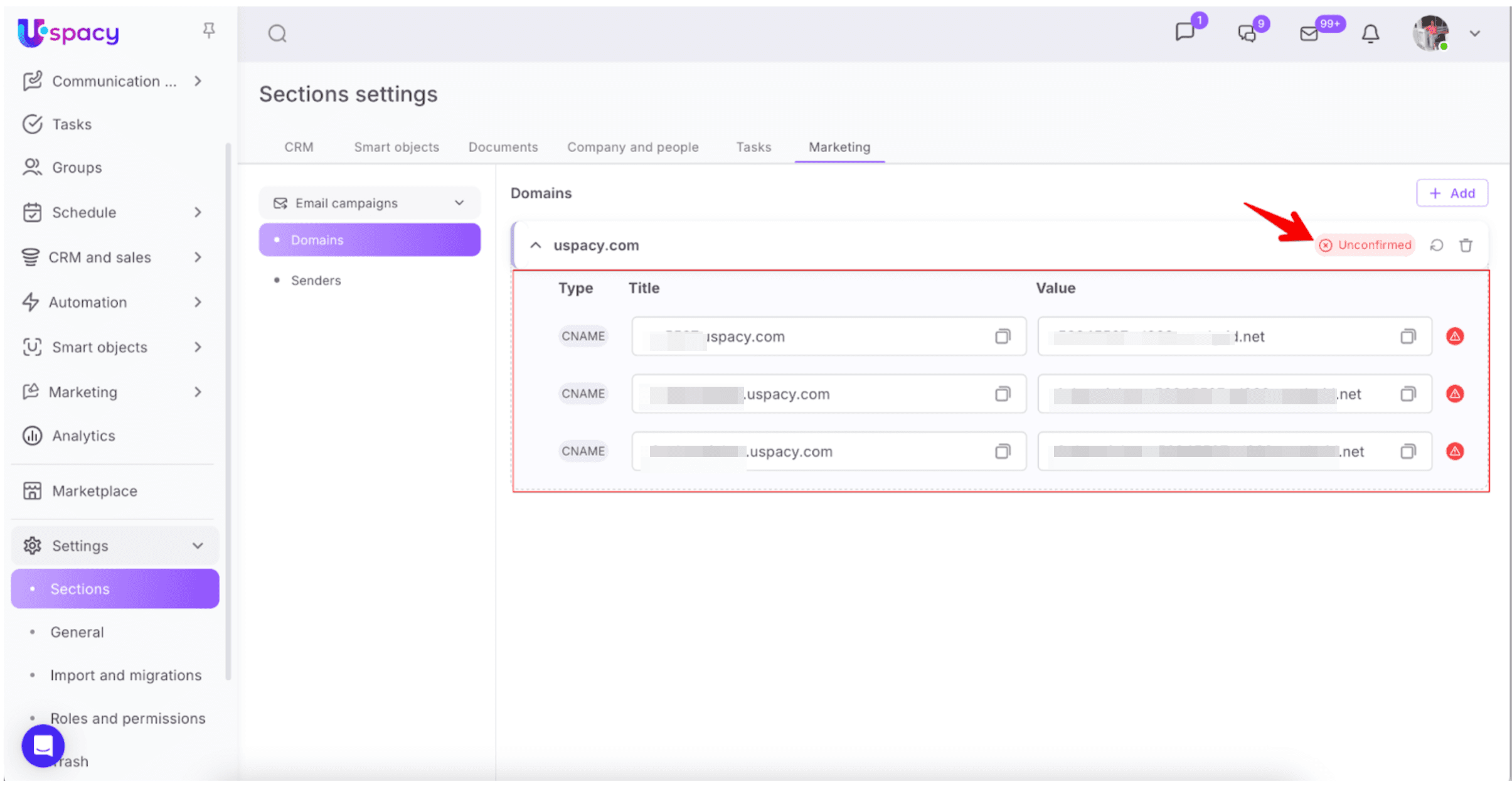The height and width of the screenshot is (791, 1512).
Task: Switch to the Documents tab
Action: point(503,147)
